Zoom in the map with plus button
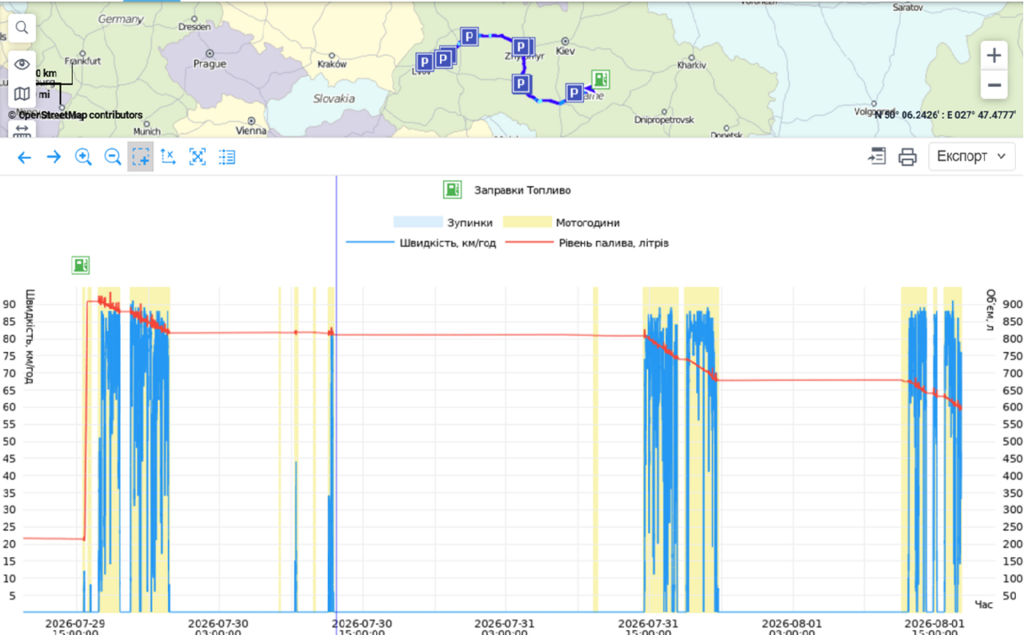This screenshot has width=1024, height=635. 993,56
